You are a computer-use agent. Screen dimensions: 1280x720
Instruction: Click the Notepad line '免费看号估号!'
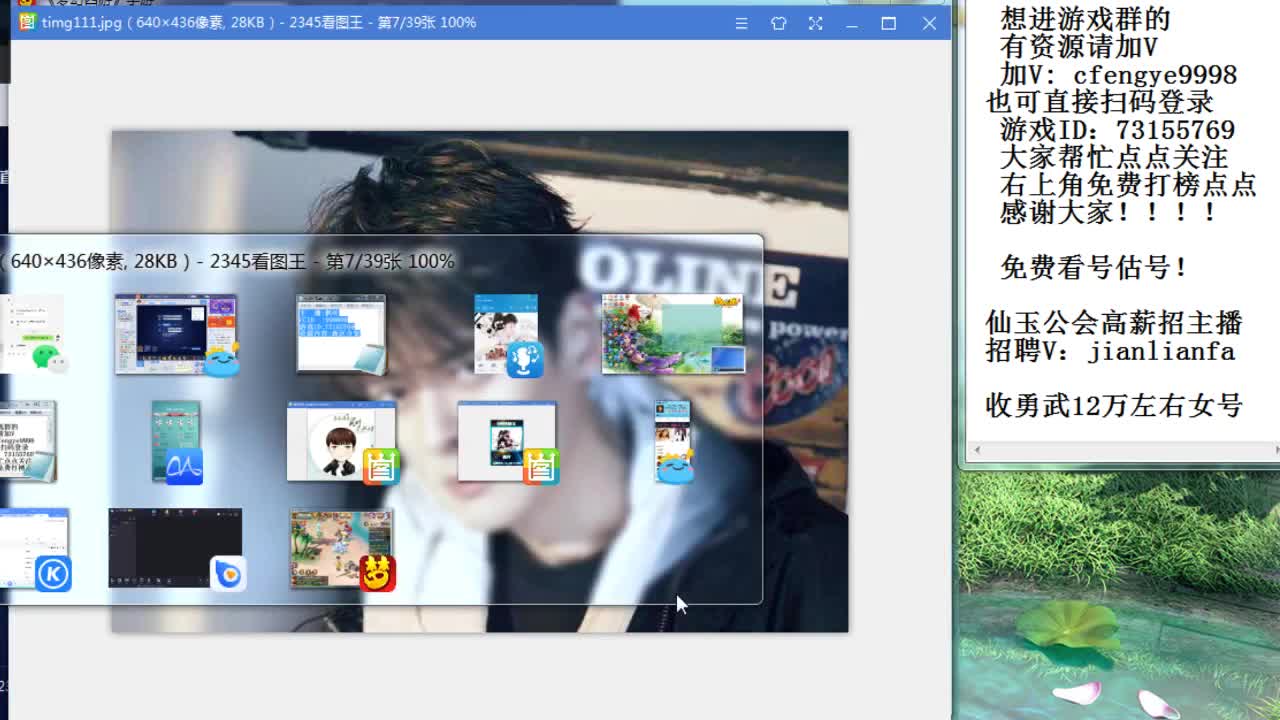click(x=1094, y=267)
